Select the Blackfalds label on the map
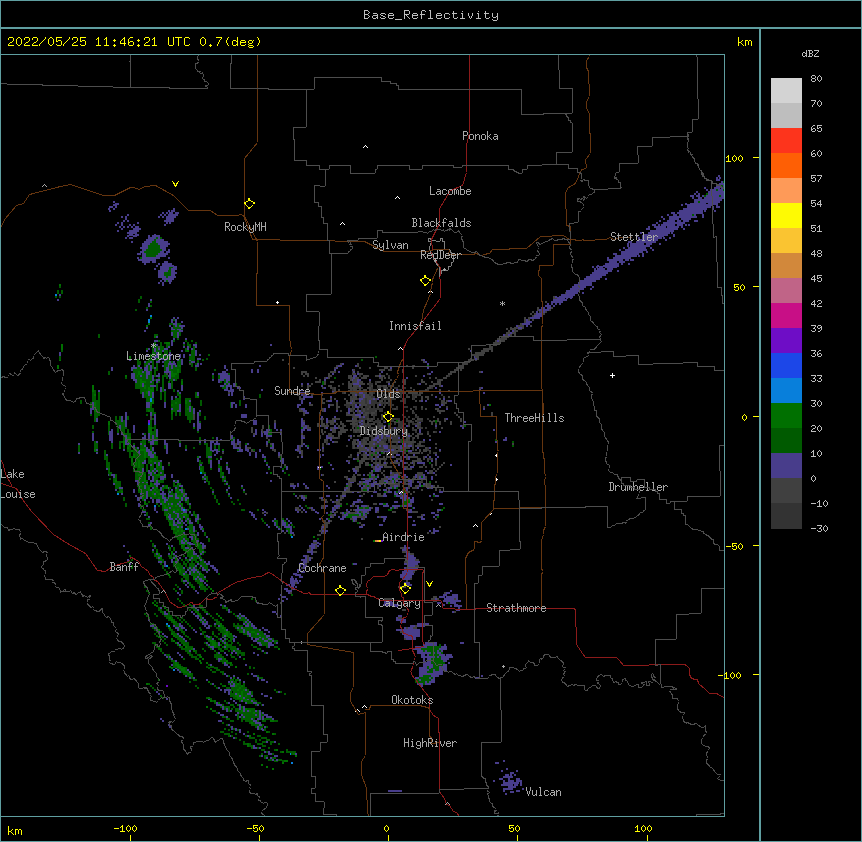The height and width of the screenshot is (842, 862). pyautogui.click(x=441, y=223)
